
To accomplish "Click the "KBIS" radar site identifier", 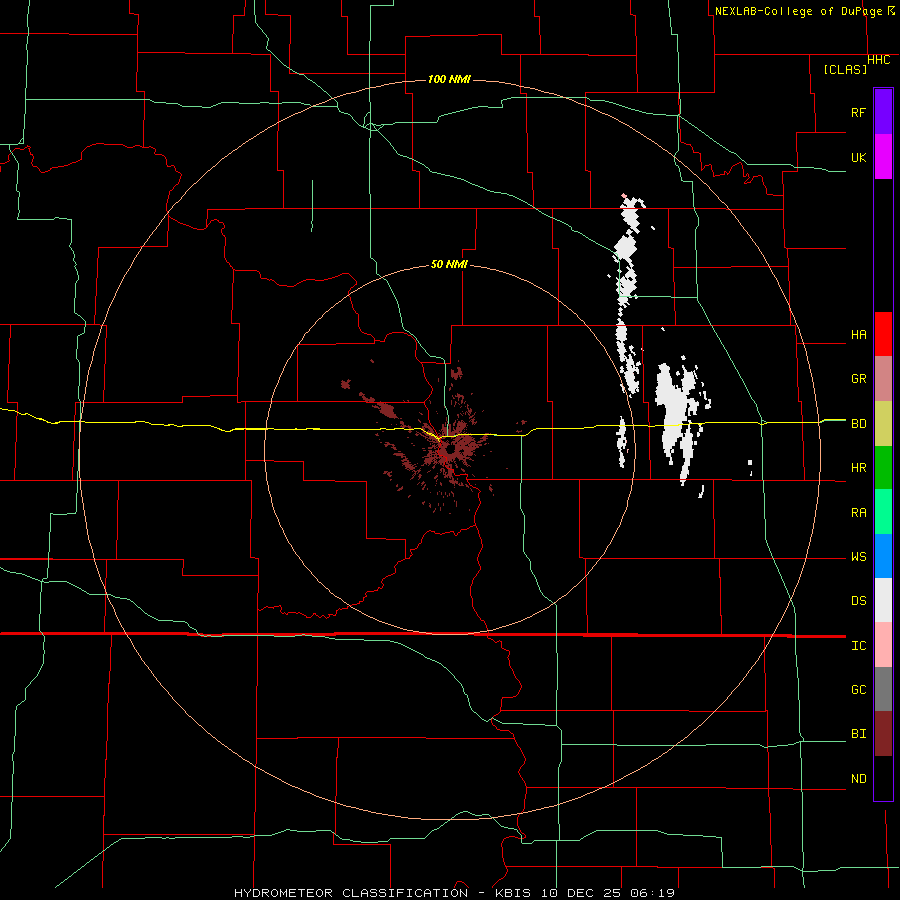I will [513, 893].
